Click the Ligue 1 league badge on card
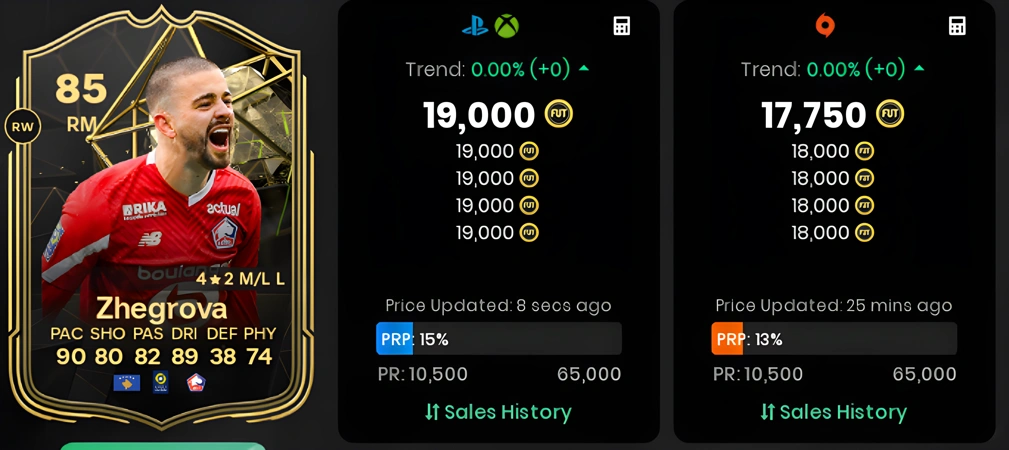 [x=161, y=382]
